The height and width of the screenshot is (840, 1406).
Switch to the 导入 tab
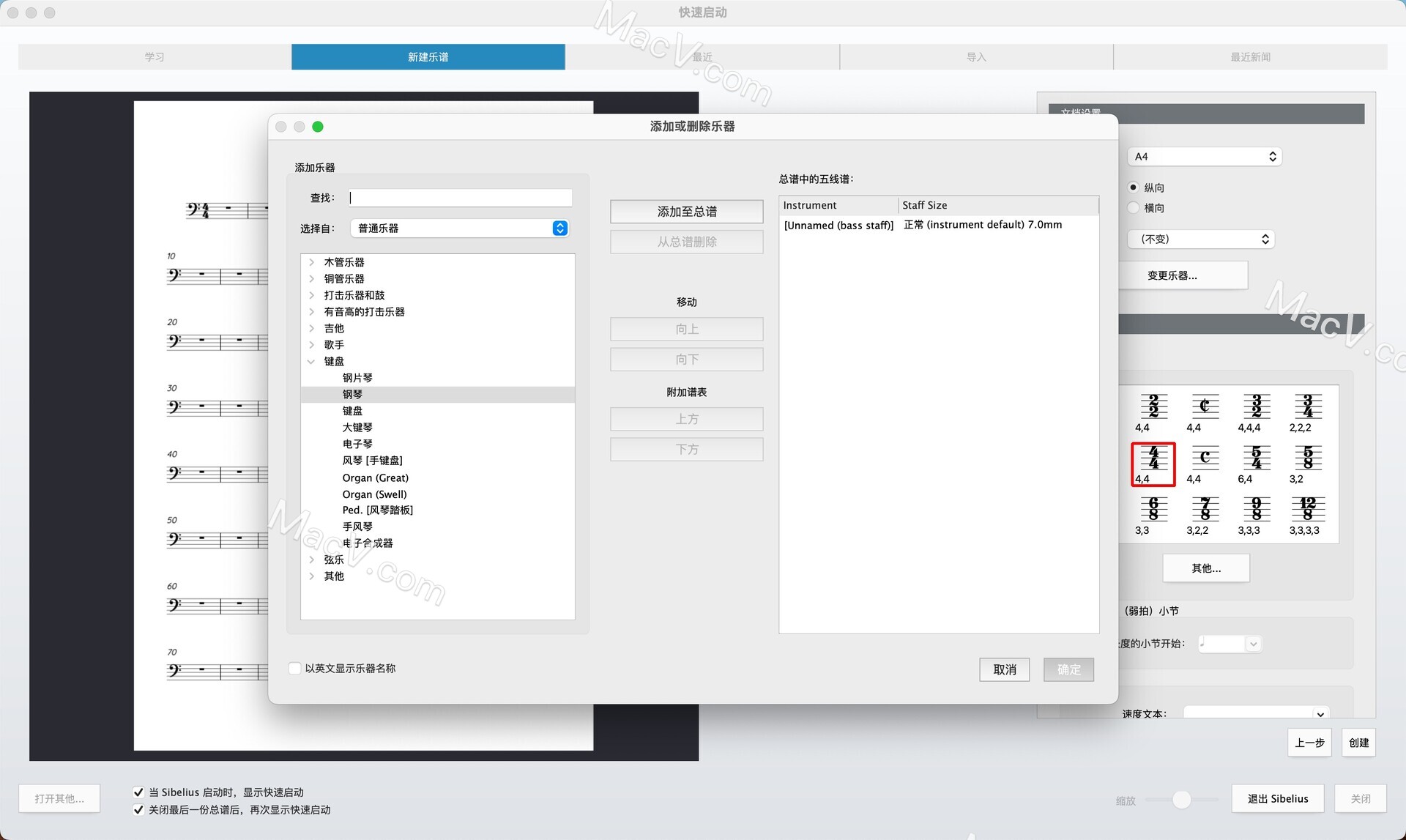(x=976, y=57)
